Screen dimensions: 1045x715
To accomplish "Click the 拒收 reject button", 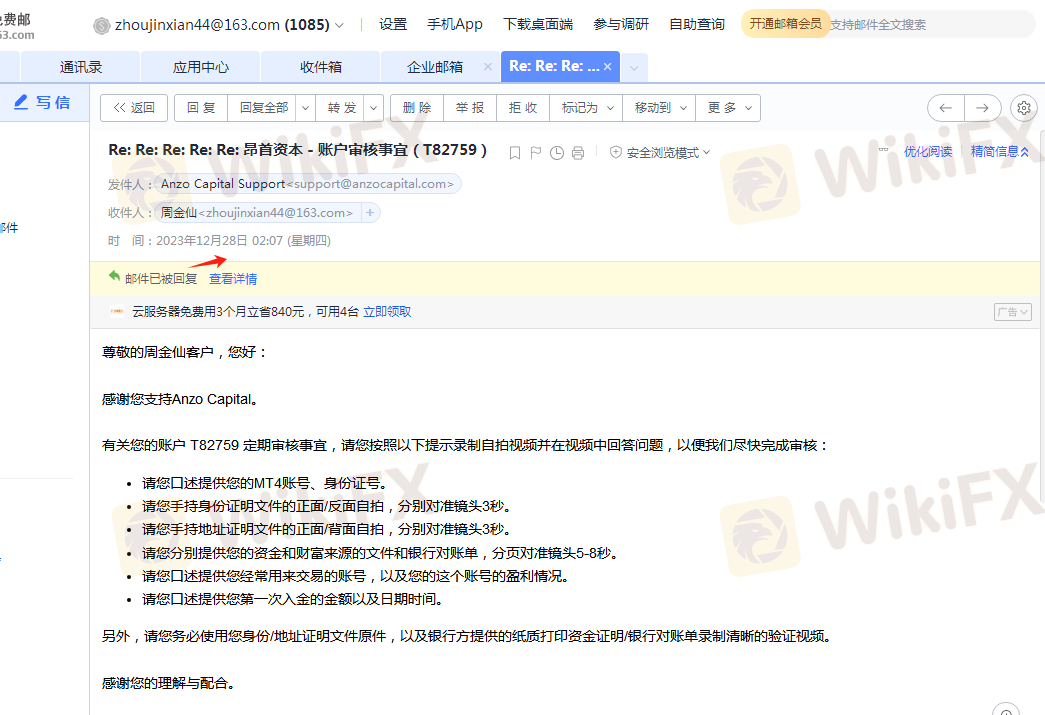I will pos(523,108).
